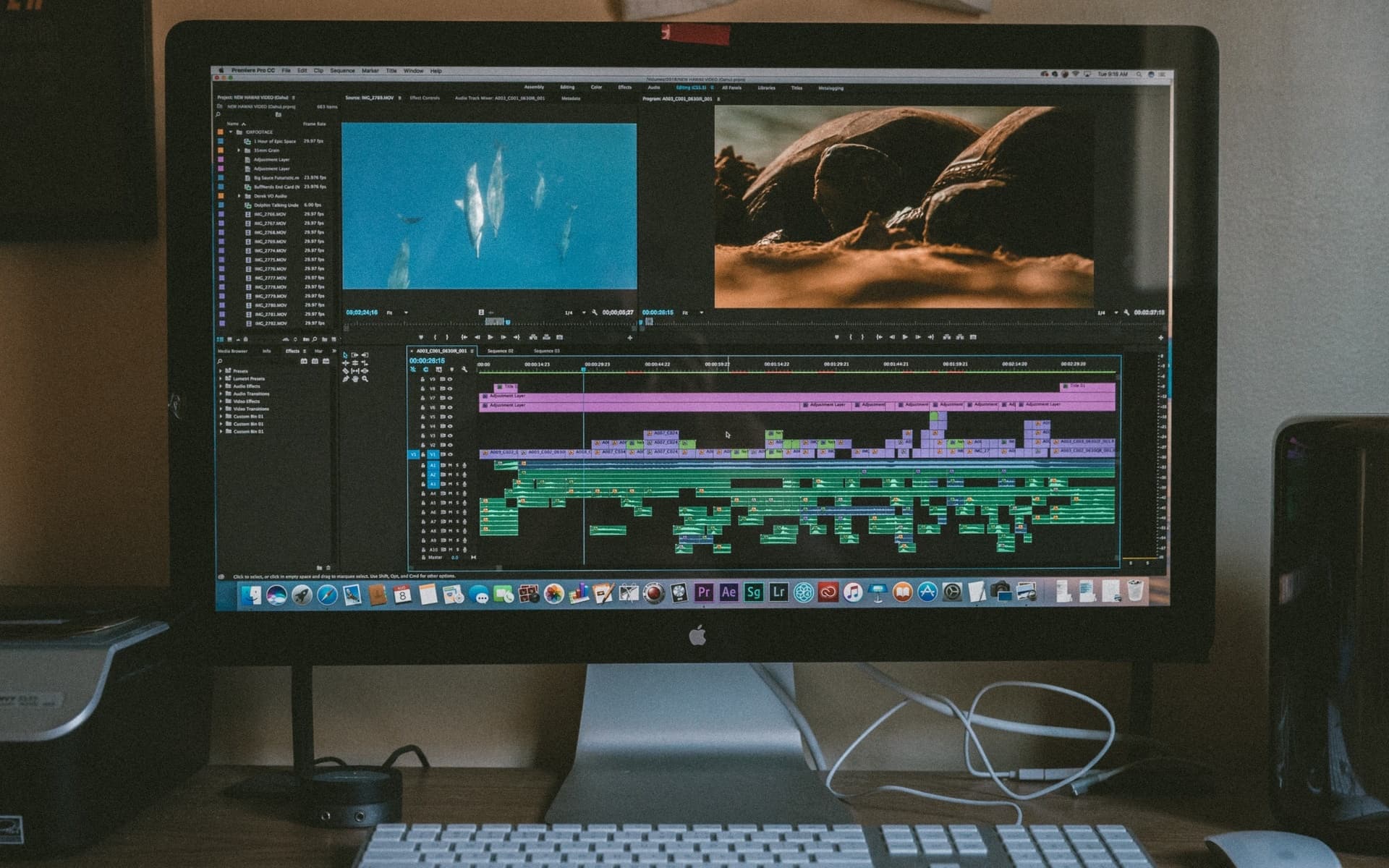This screenshot has height=868, width=1389.
Task: Open Premiere Pro from the Dock
Action: point(703,592)
